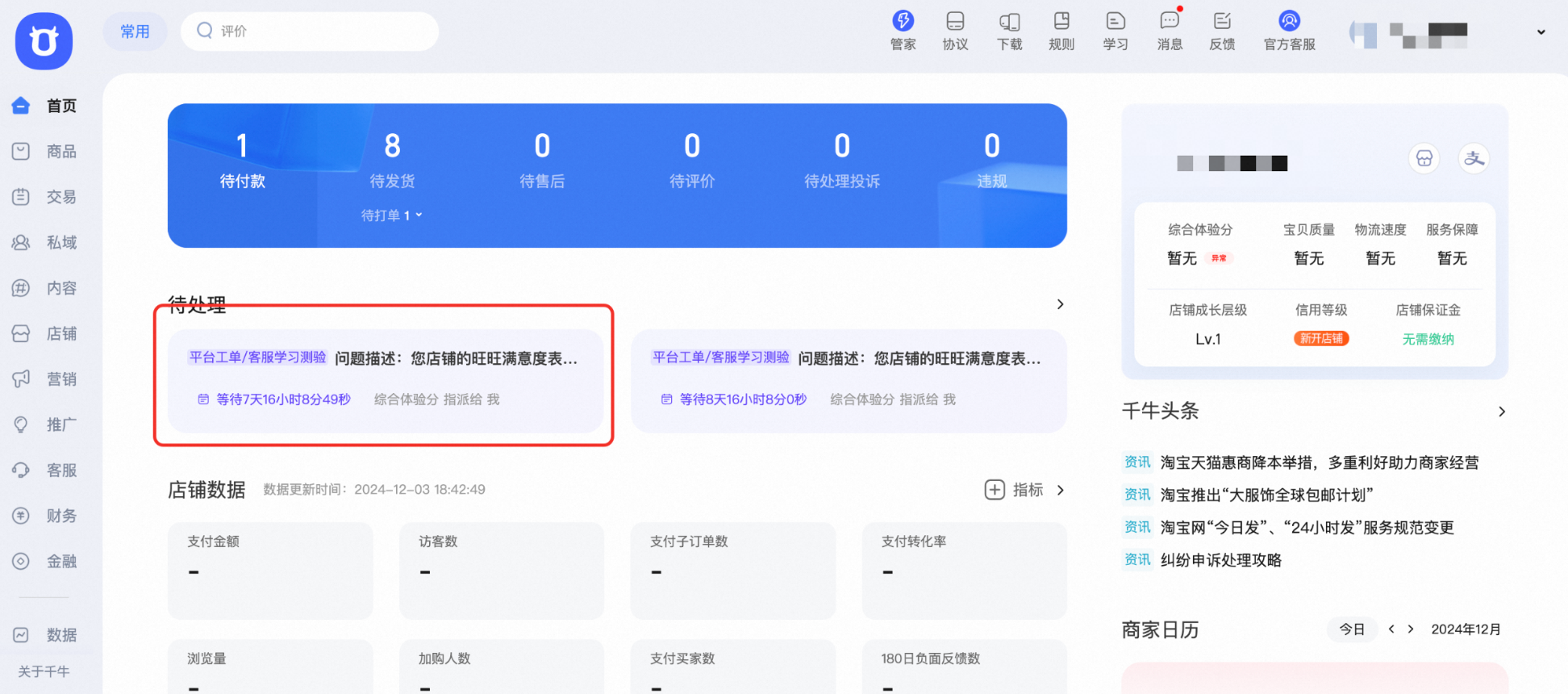Viewport: 1568px width, 694px height.
Task: Click the 数据 chart sidebar icon
Action: point(21,635)
